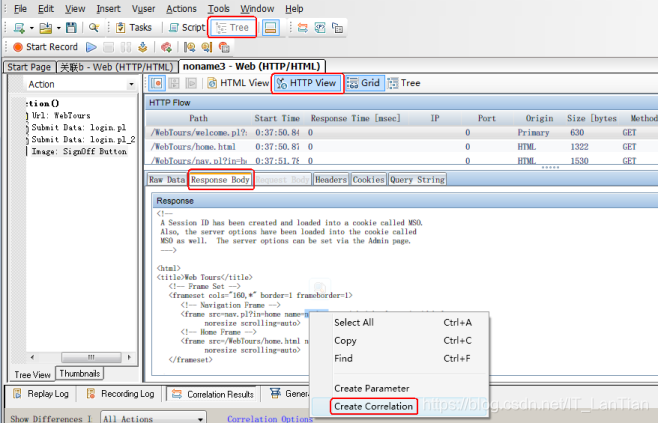Click the New Script icon

(x=19, y=28)
